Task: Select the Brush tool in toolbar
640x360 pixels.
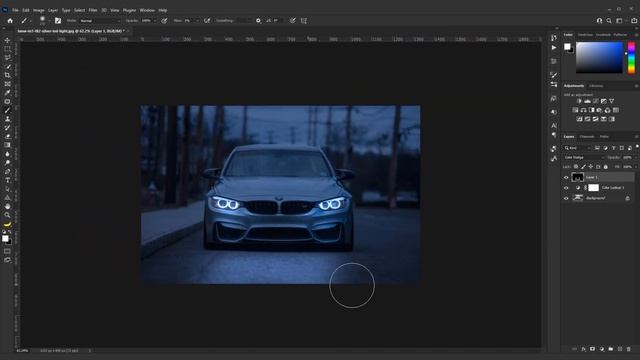Action: click(7, 110)
